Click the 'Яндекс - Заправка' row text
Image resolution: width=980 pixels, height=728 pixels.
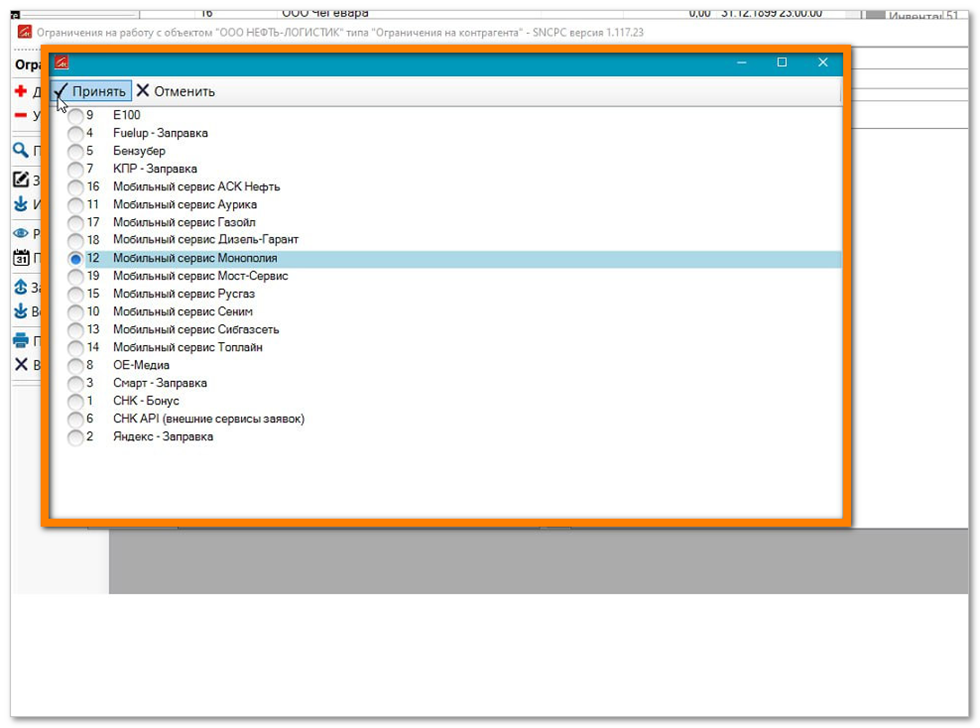click(163, 437)
